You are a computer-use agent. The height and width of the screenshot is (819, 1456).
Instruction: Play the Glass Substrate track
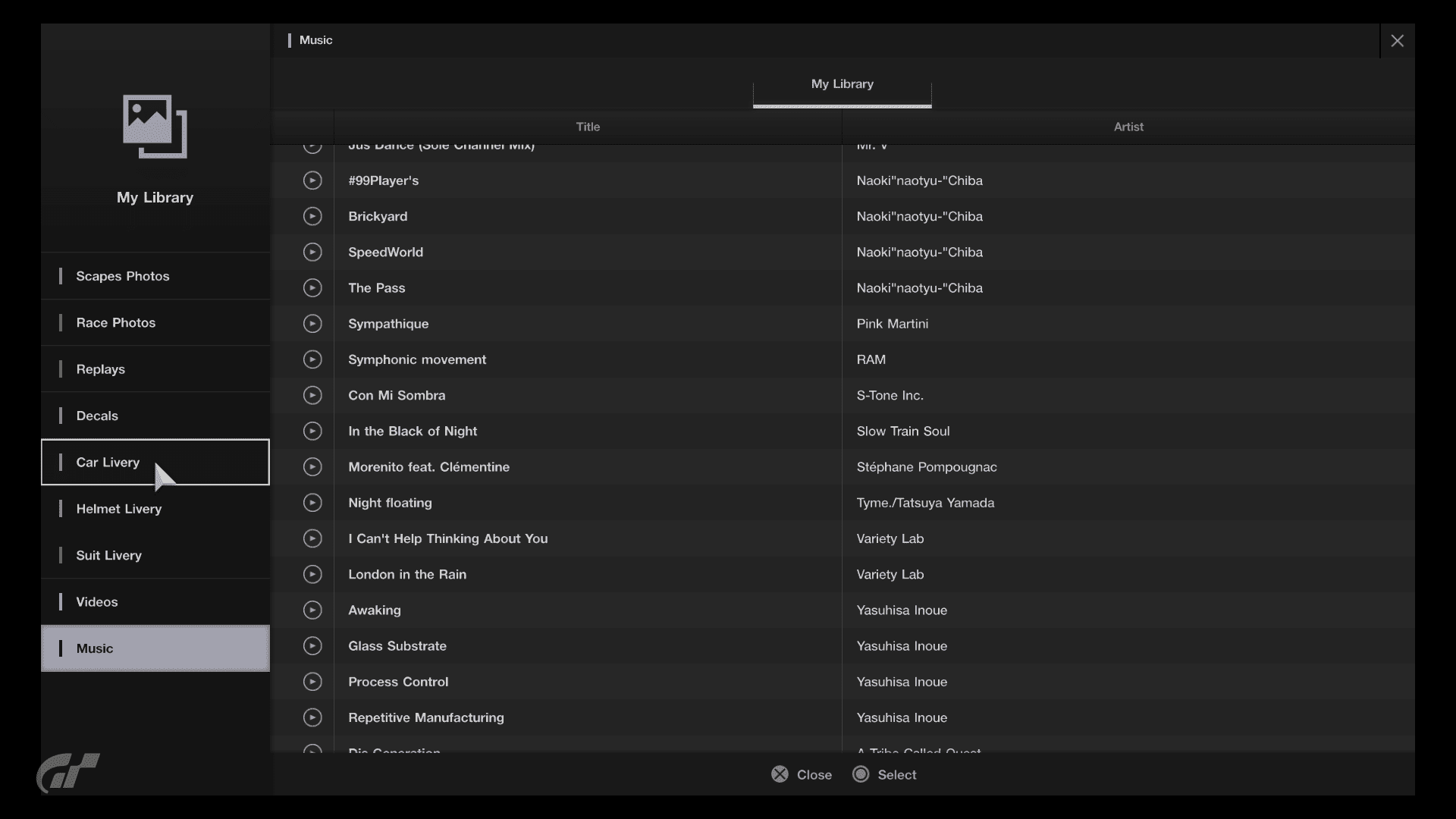click(312, 646)
